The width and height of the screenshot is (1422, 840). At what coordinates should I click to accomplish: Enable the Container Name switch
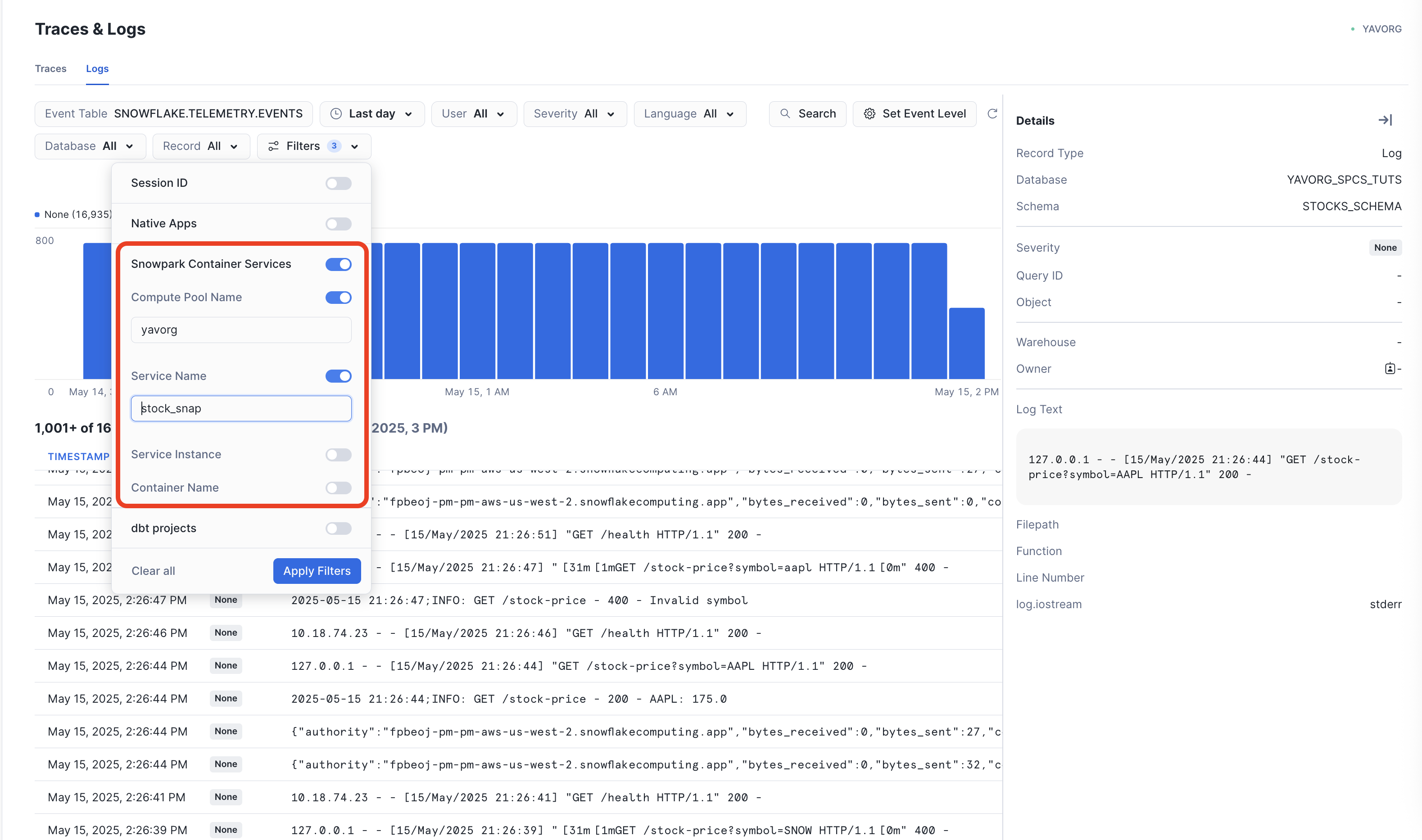tap(339, 488)
